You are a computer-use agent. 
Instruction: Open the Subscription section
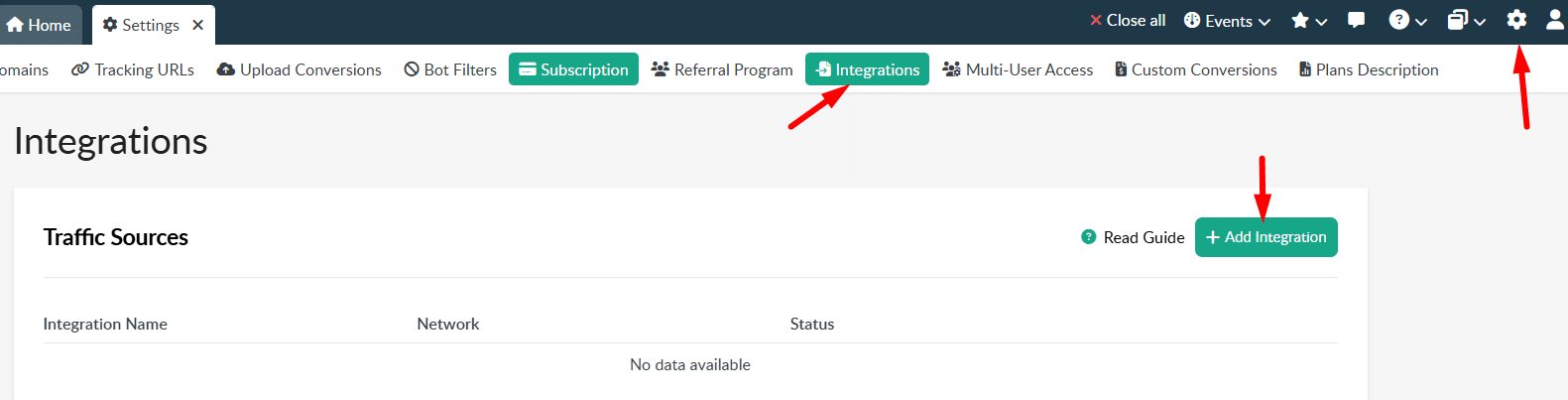[x=573, y=69]
